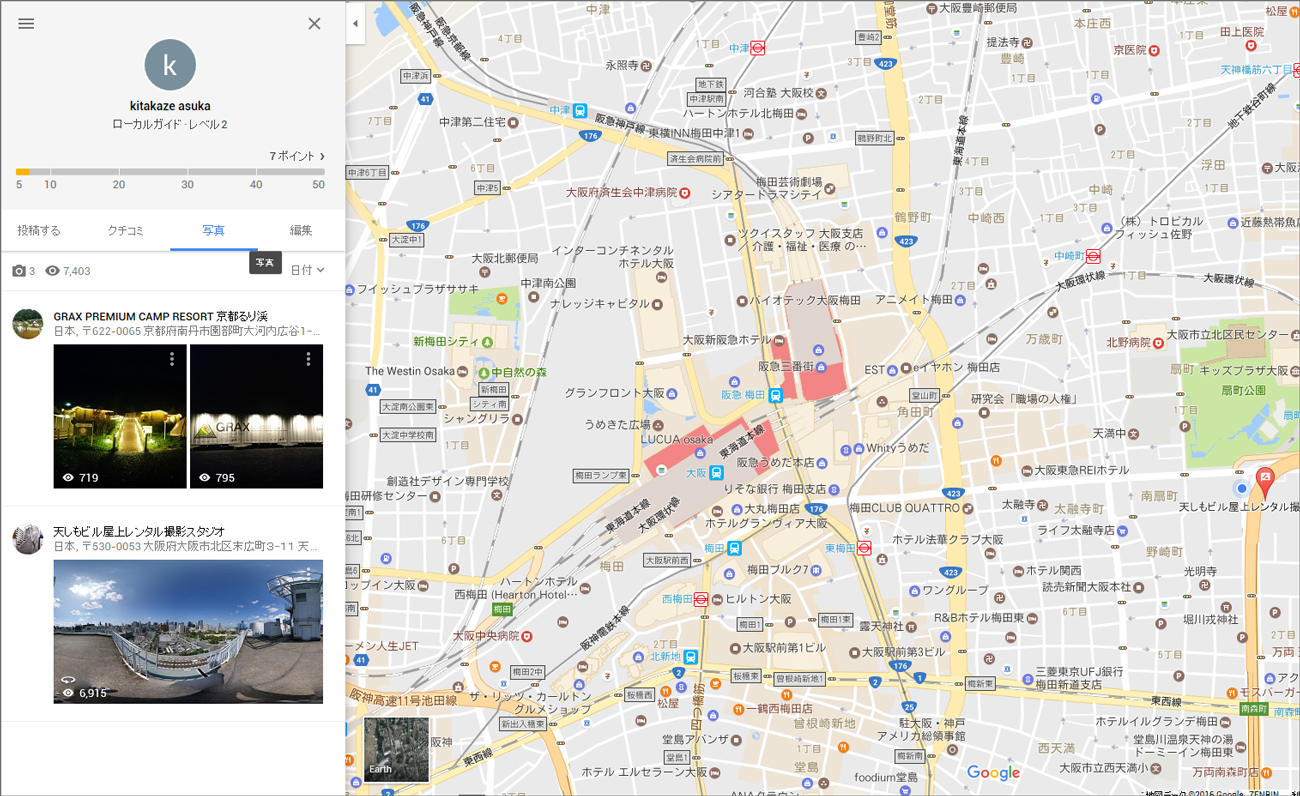The image size is (1300, 796).
Task: Click 東梅田 subway station icon
Action: 864,548
